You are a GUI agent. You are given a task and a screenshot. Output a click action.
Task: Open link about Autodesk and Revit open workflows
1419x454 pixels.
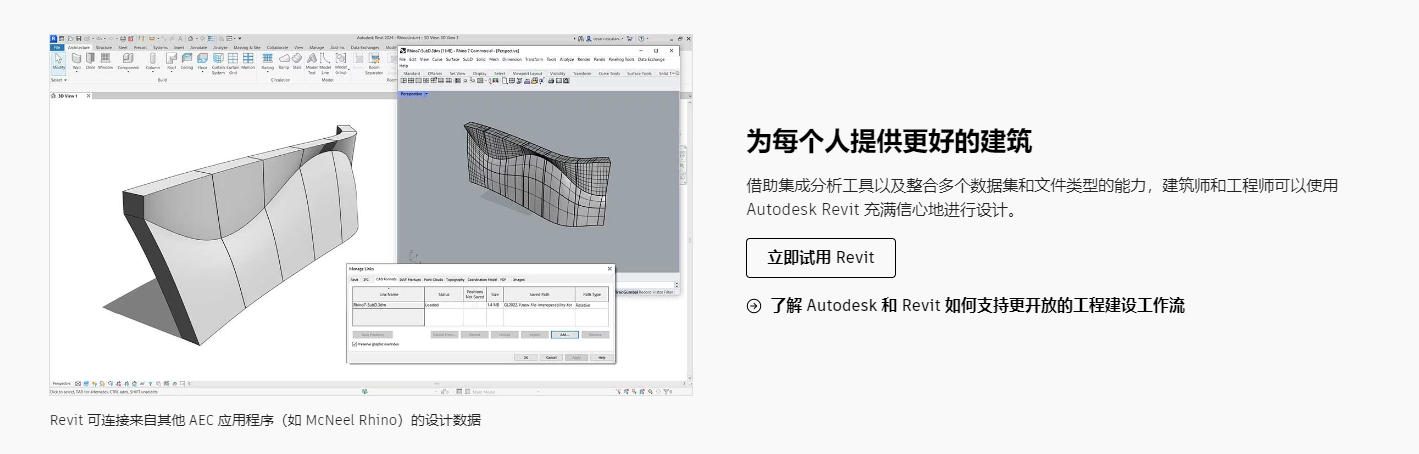coord(976,306)
